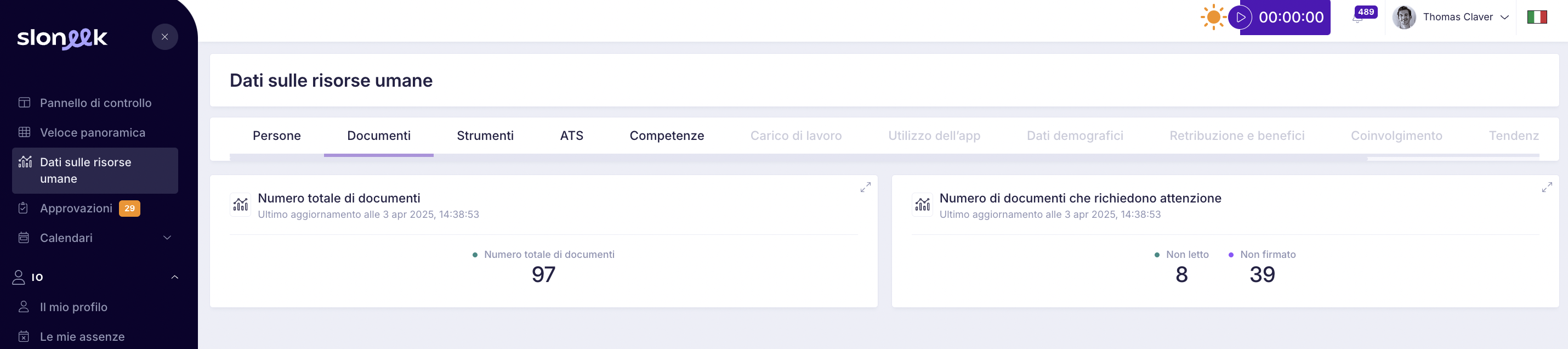Open Pannello di controllo in sidebar
1568x349 pixels.
[x=95, y=103]
